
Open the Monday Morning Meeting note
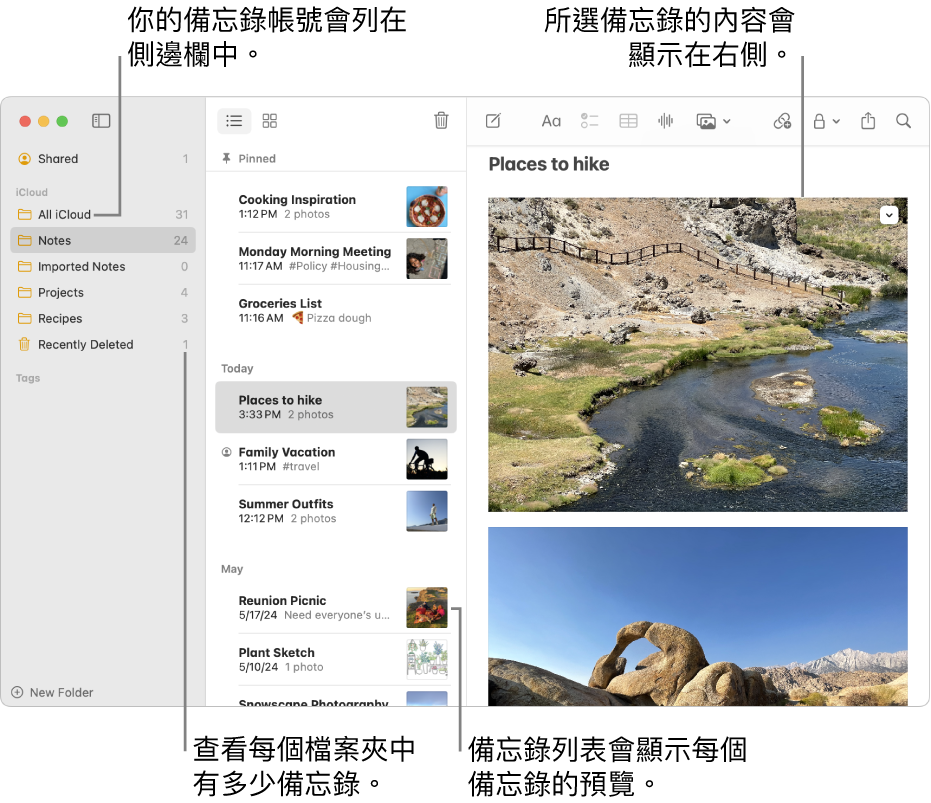[x=335, y=258]
